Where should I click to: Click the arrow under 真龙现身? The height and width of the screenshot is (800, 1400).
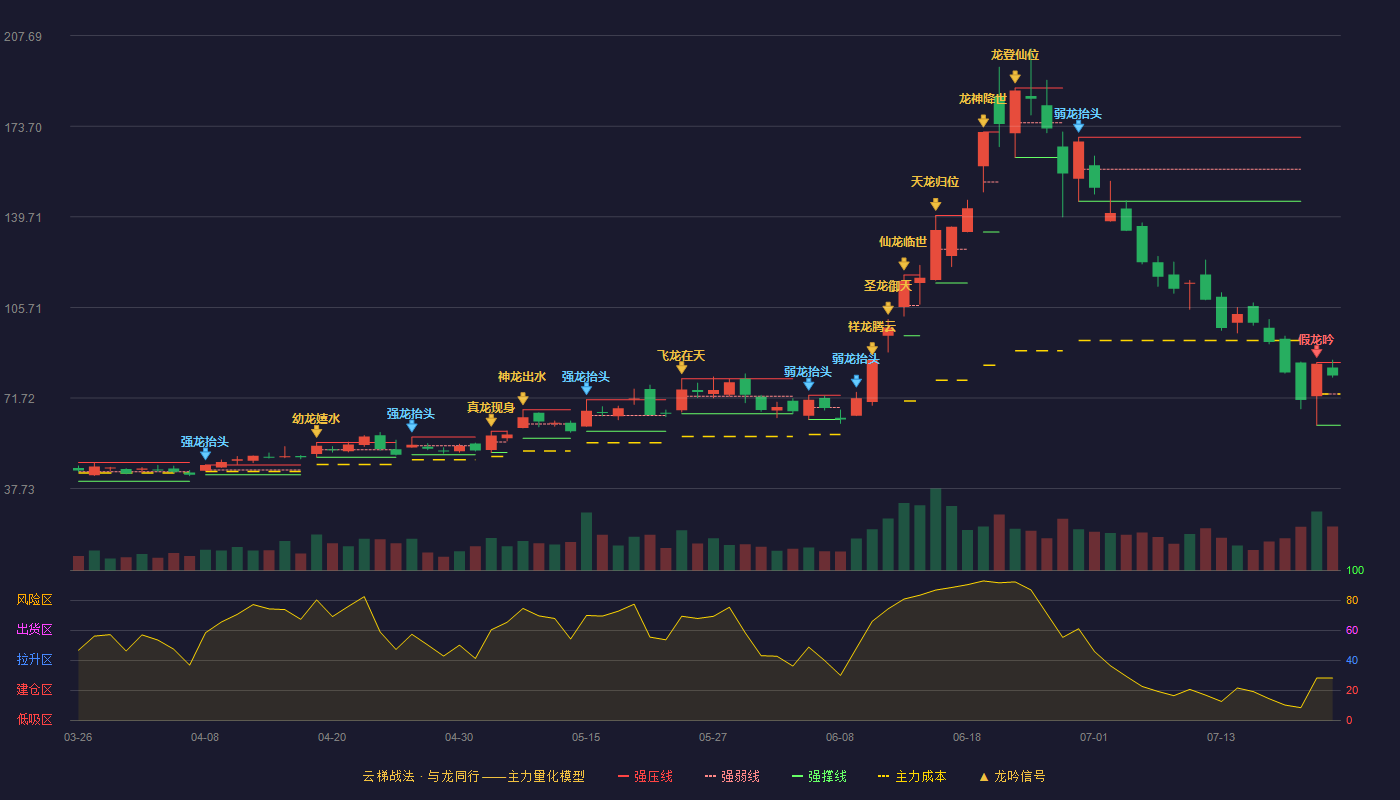point(491,420)
